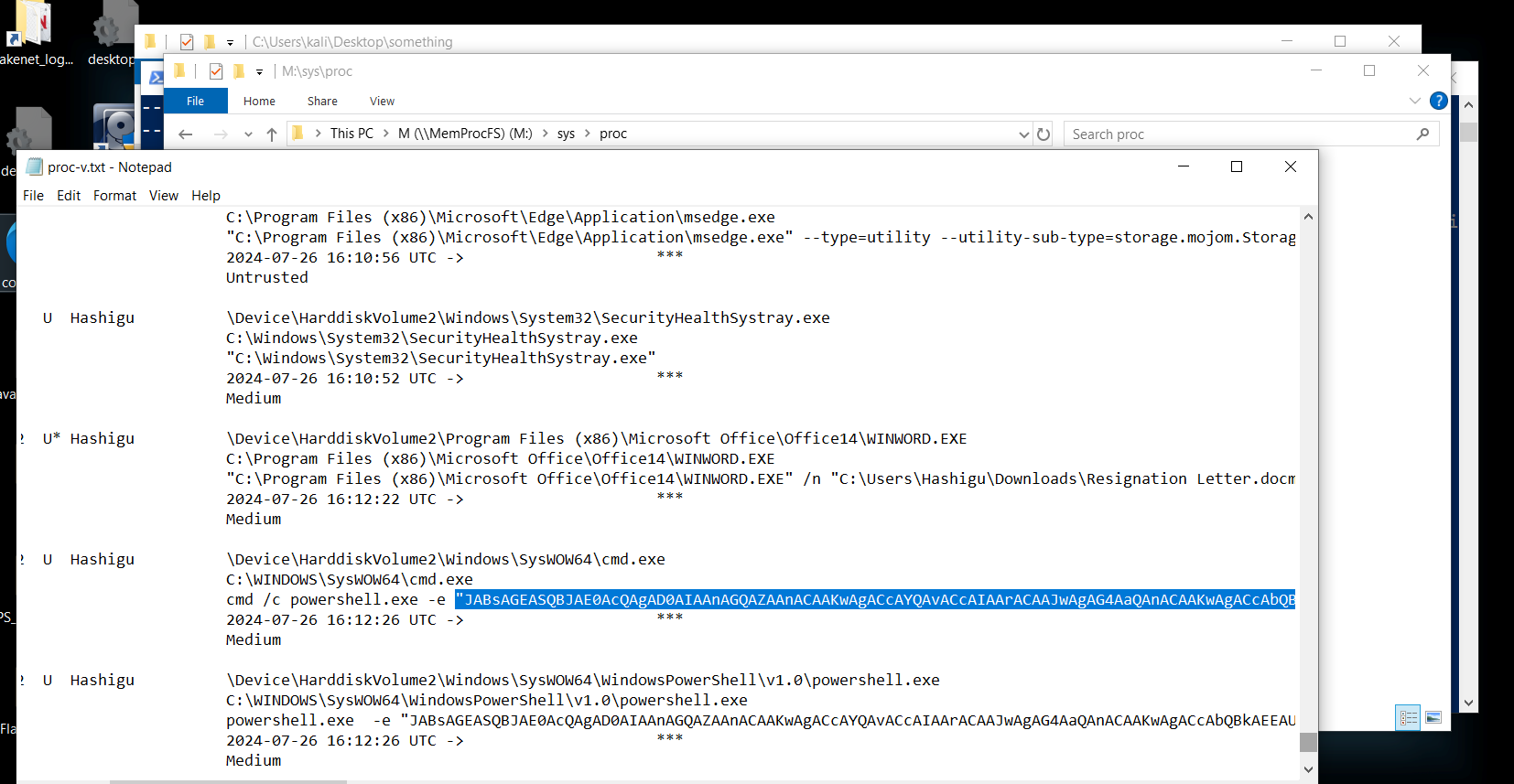
Task: Click the WINWORD.EXE device path line
Action: pyautogui.click(x=597, y=438)
